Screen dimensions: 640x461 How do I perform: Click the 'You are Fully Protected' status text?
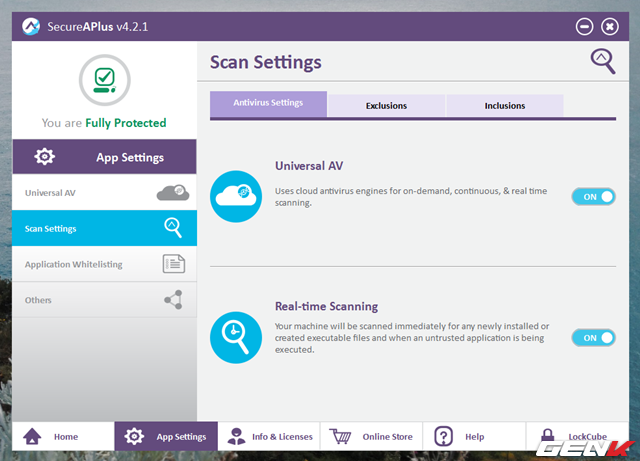104,123
